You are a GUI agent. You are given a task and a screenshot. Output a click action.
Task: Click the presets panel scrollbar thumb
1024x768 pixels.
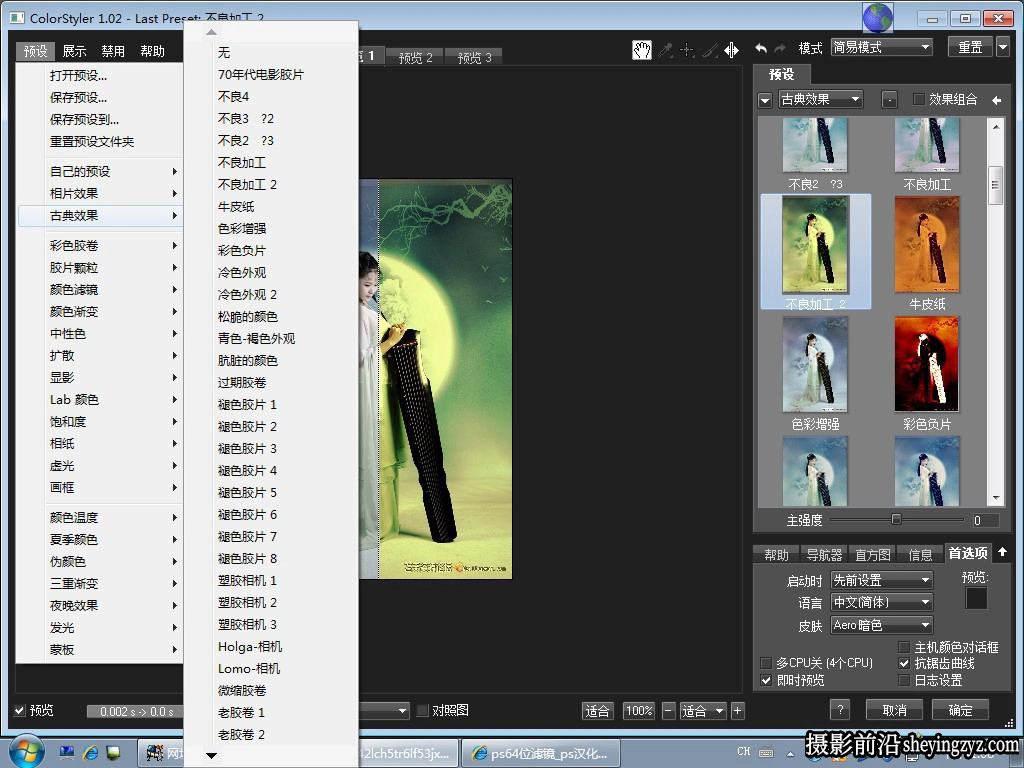995,185
